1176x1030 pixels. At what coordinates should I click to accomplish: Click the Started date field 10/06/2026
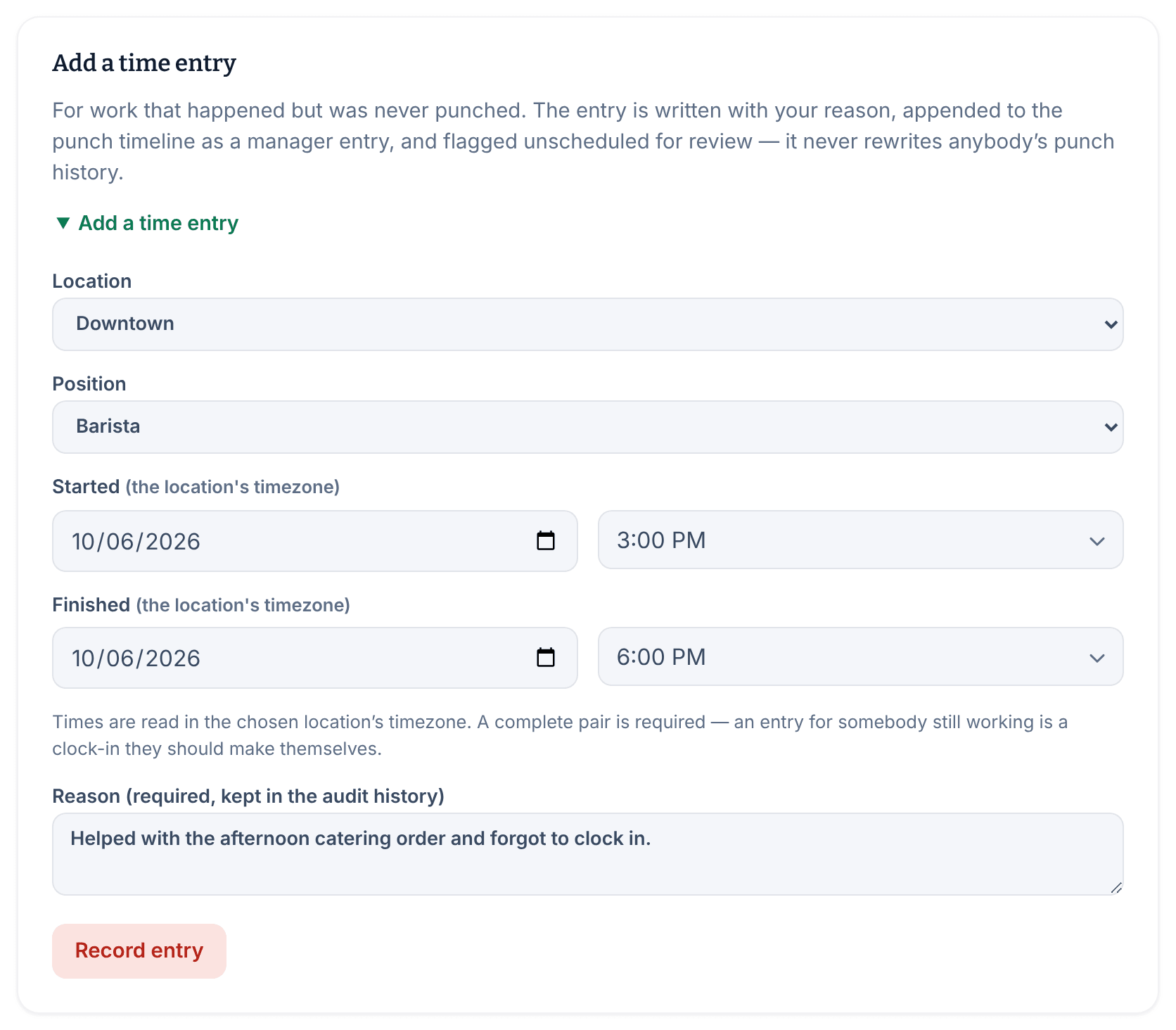[x=314, y=541]
